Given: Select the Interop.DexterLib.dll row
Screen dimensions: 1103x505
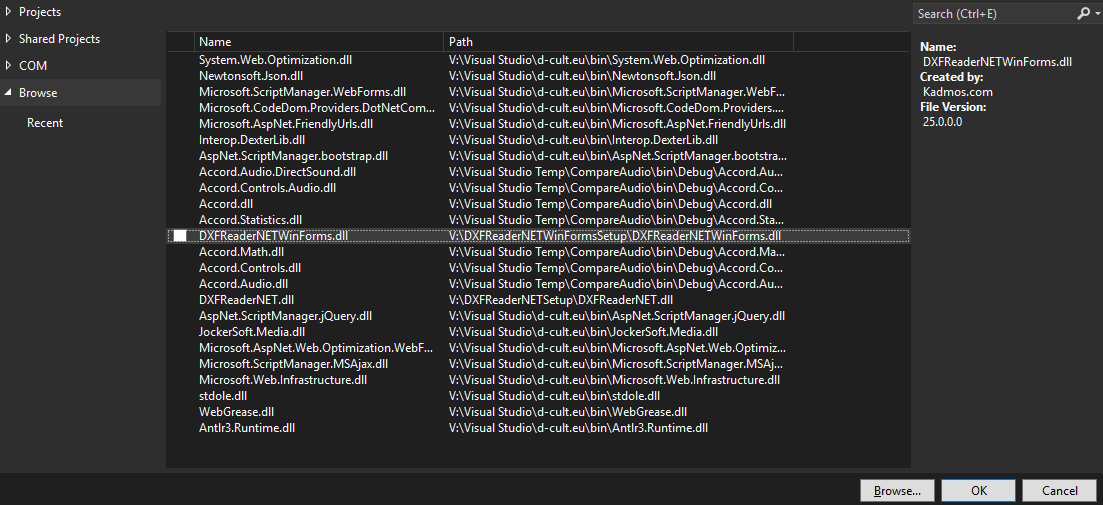Looking at the screenshot, I should point(538,140).
